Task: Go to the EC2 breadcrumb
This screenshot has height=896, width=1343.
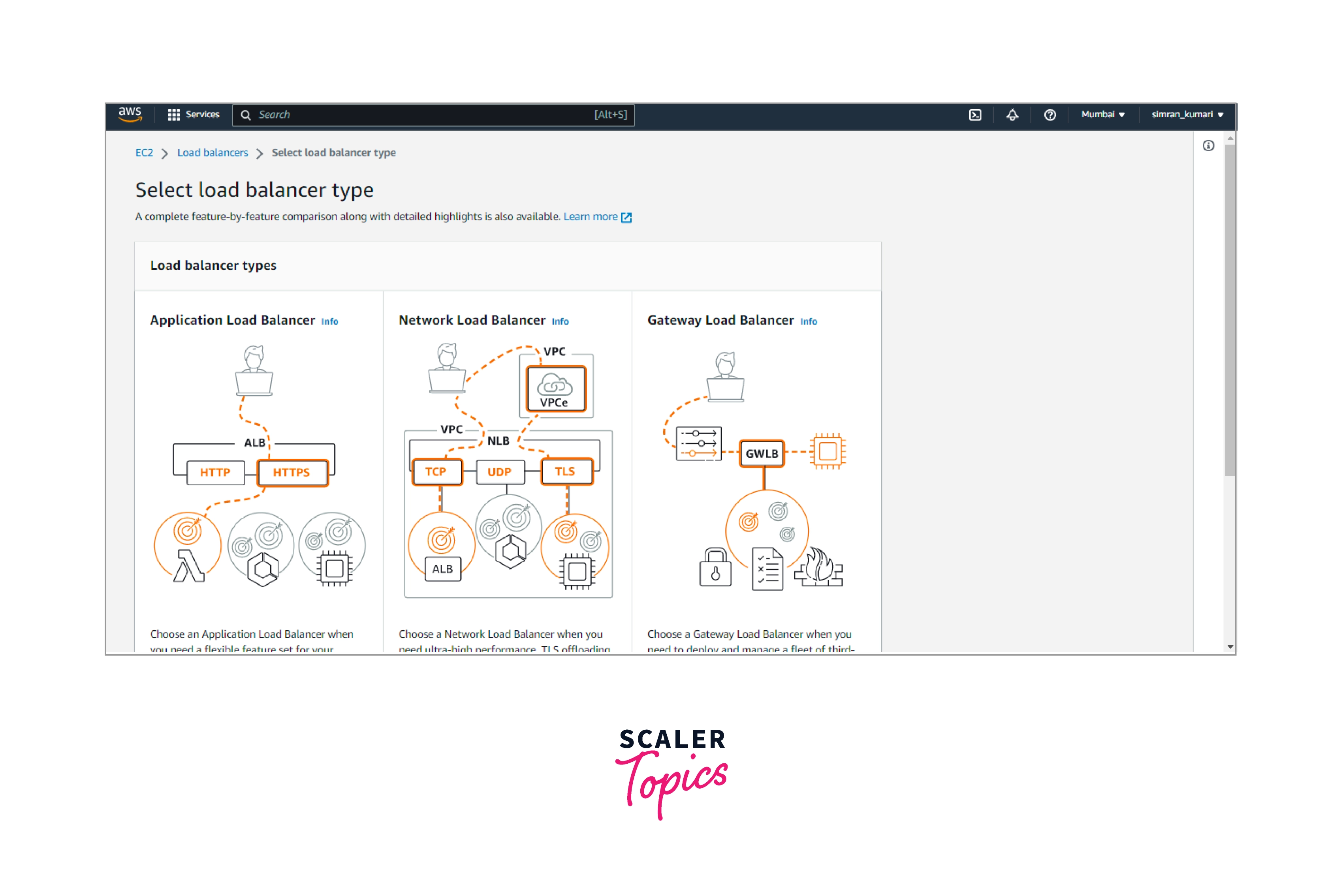Action: pos(144,152)
